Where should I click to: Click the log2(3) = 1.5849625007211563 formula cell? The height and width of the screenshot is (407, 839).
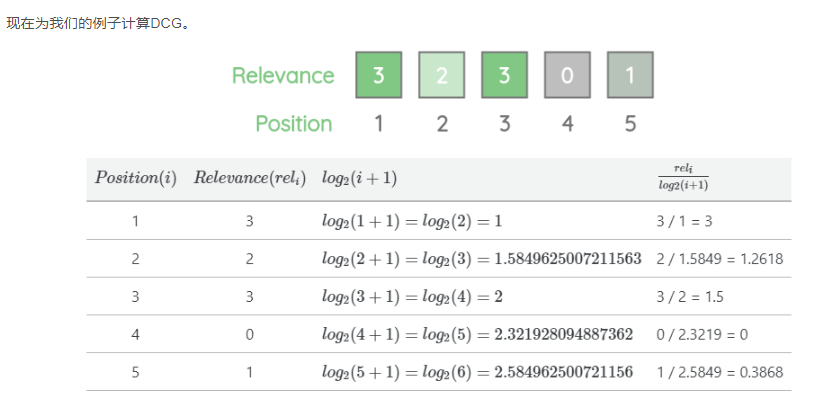[481, 259]
